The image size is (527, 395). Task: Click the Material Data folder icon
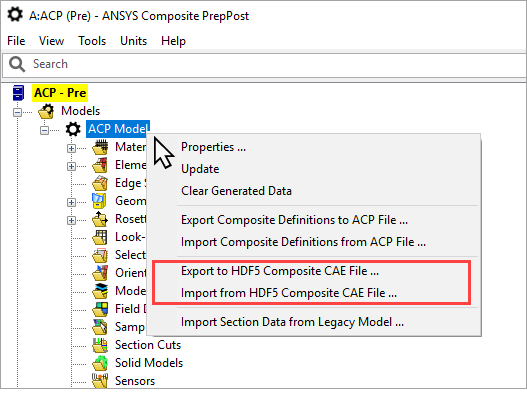coord(100,147)
